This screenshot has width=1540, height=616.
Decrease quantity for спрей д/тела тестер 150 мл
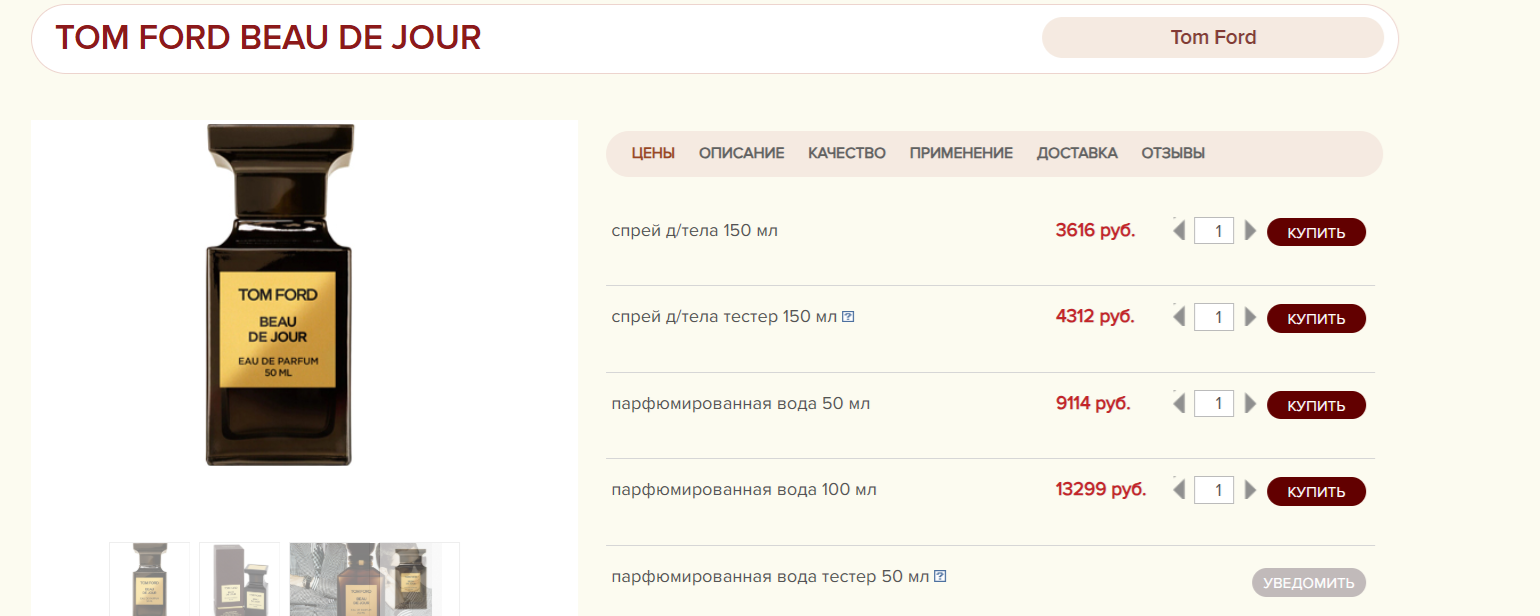pos(1179,317)
